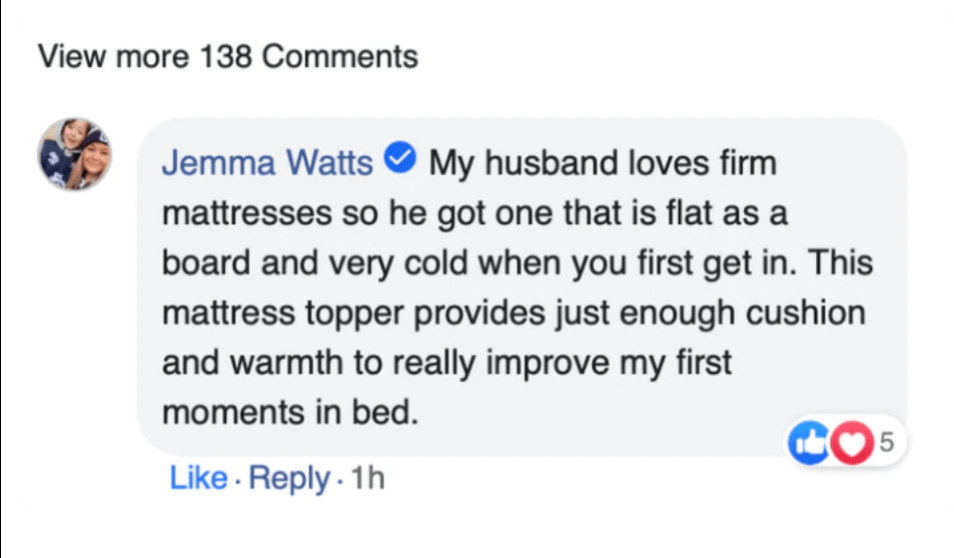The width and height of the screenshot is (954, 558).
Task: Click the word Comments in the view-more link
Action: [x=340, y=56]
